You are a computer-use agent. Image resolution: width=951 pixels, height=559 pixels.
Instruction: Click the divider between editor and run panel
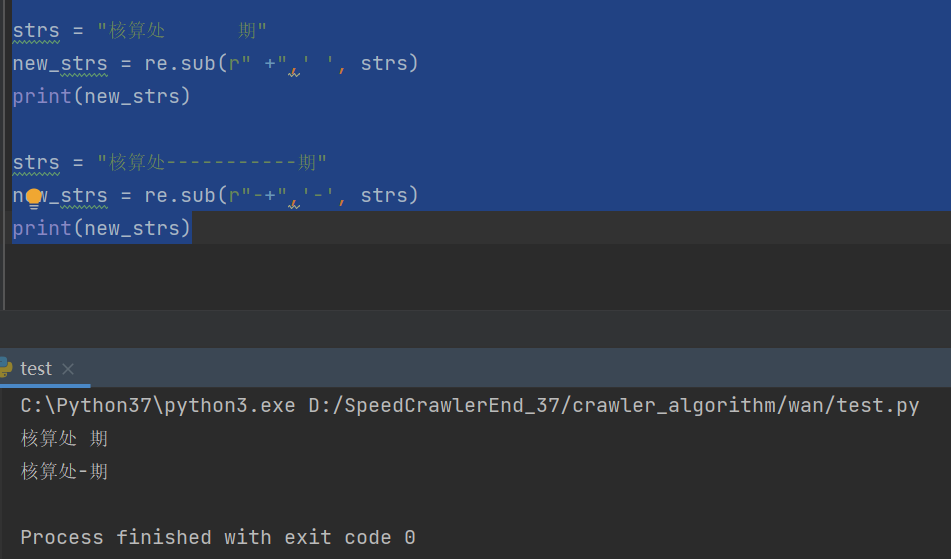click(x=476, y=310)
